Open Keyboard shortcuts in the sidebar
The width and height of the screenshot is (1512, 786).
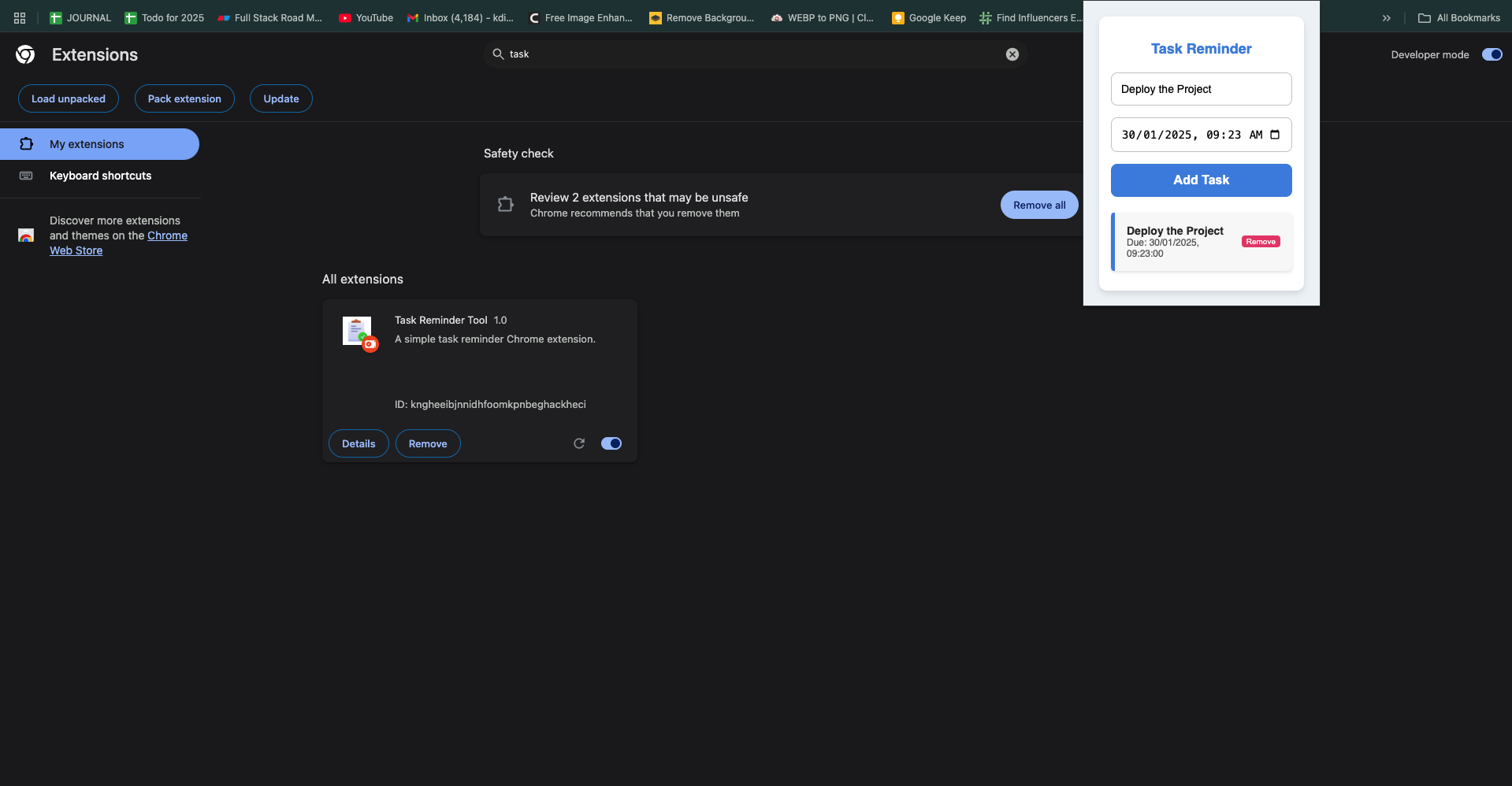[x=100, y=176]
